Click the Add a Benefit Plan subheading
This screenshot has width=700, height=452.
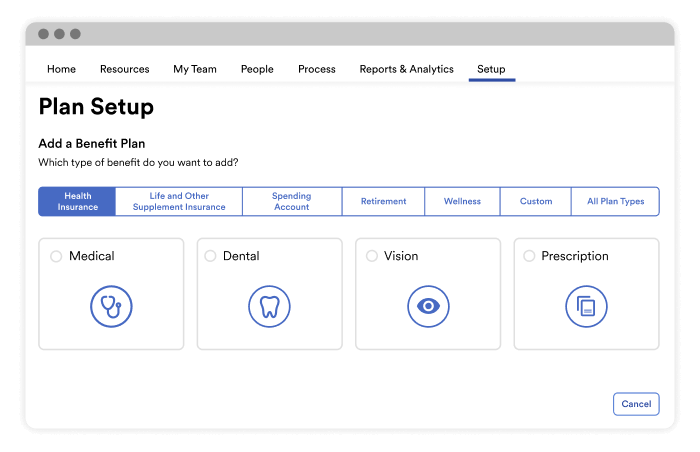click(x=92, y=144)
